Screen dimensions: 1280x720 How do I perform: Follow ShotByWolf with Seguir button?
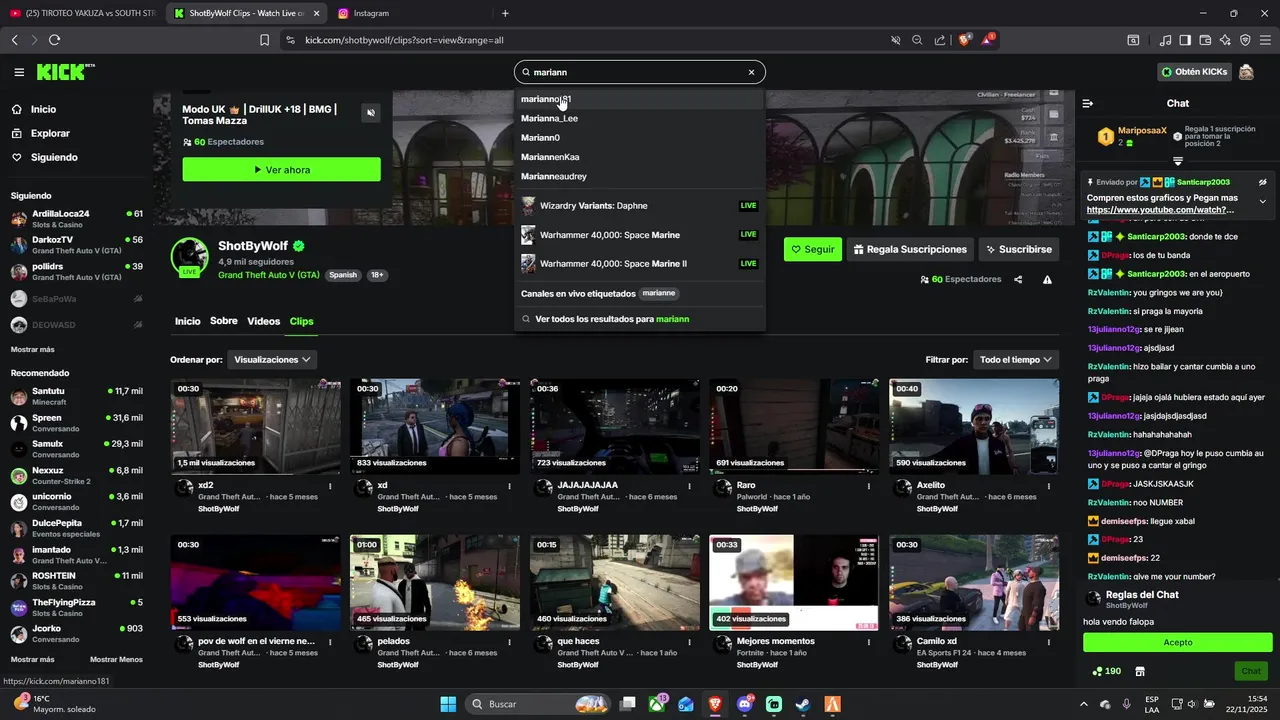(812, 249)
